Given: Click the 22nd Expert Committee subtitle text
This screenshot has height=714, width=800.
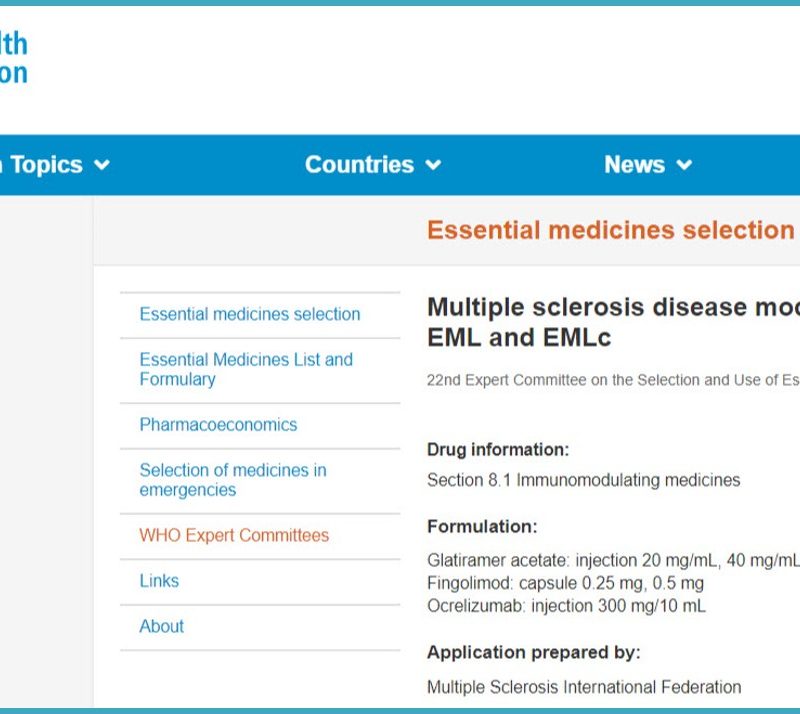Looking at the screenshot, I should click(612, 381).
